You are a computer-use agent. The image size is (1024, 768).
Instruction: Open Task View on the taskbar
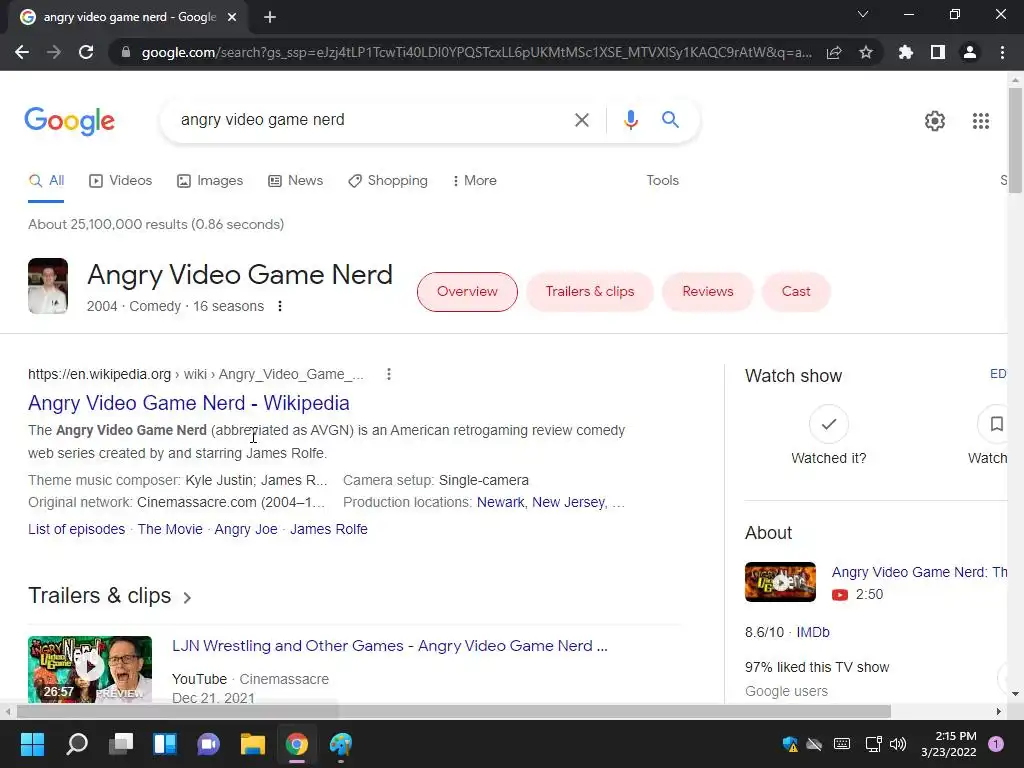tap(121, 744)
